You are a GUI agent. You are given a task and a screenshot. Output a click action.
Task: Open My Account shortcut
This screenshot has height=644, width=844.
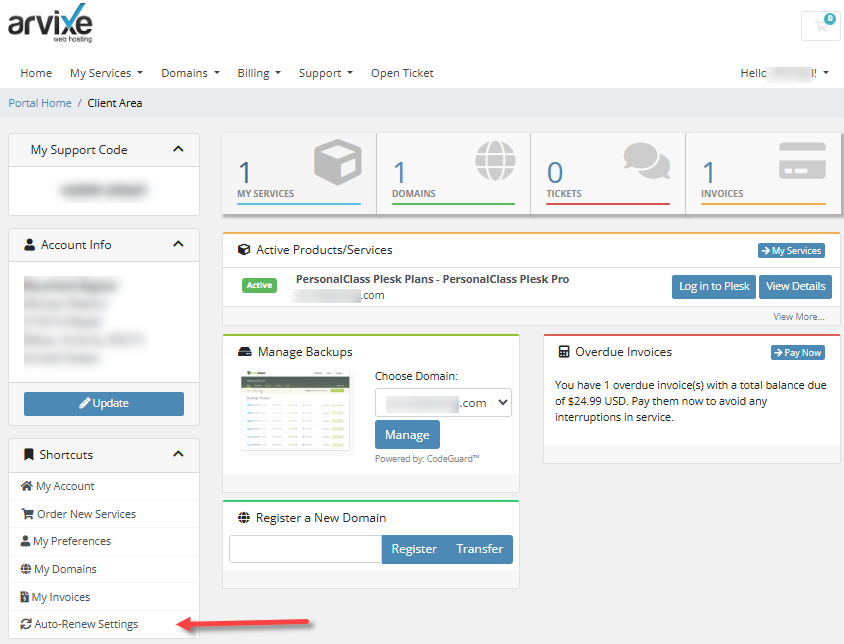[104, 486]
